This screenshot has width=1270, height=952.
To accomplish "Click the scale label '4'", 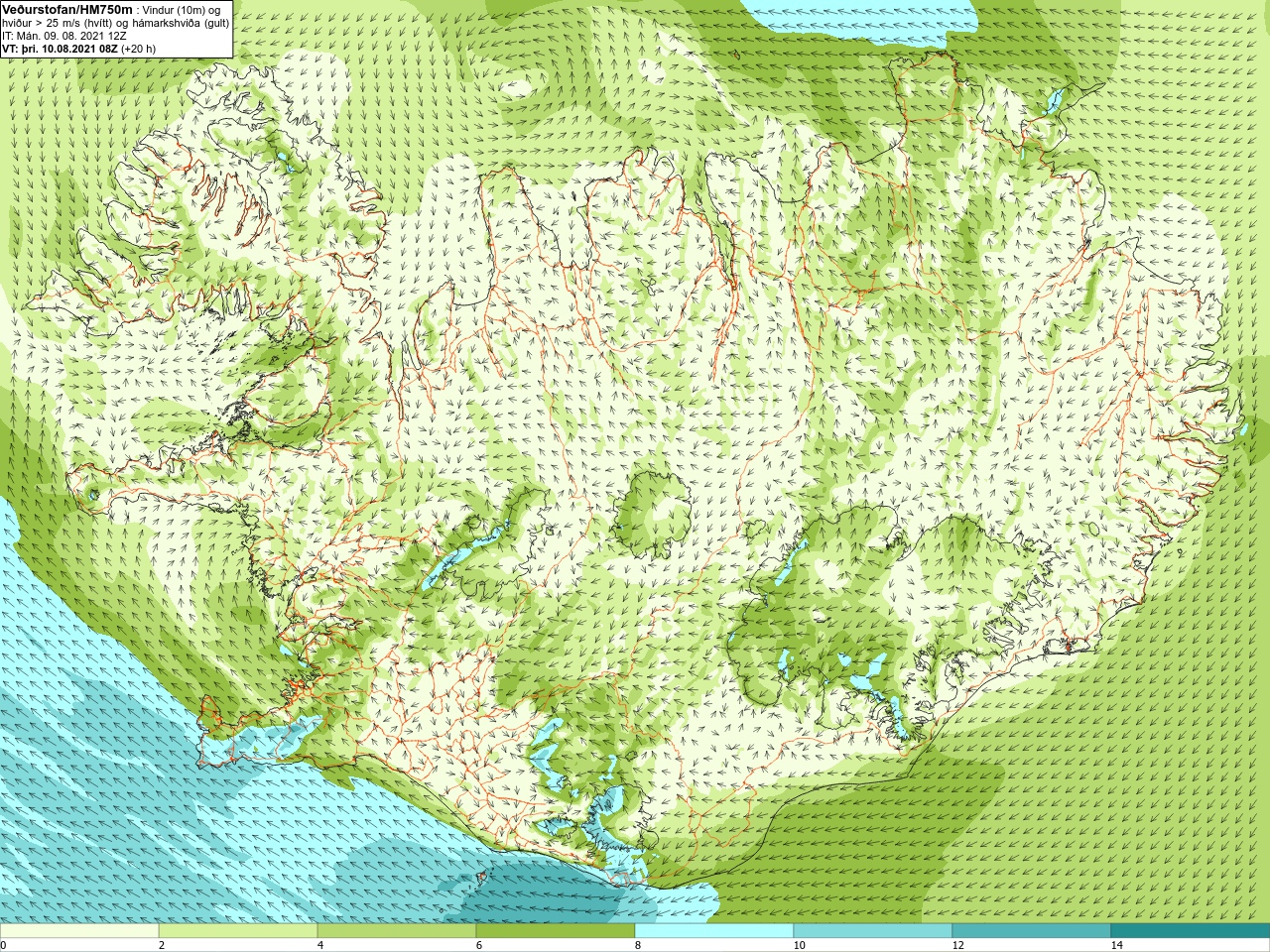I will coord(319,945).
